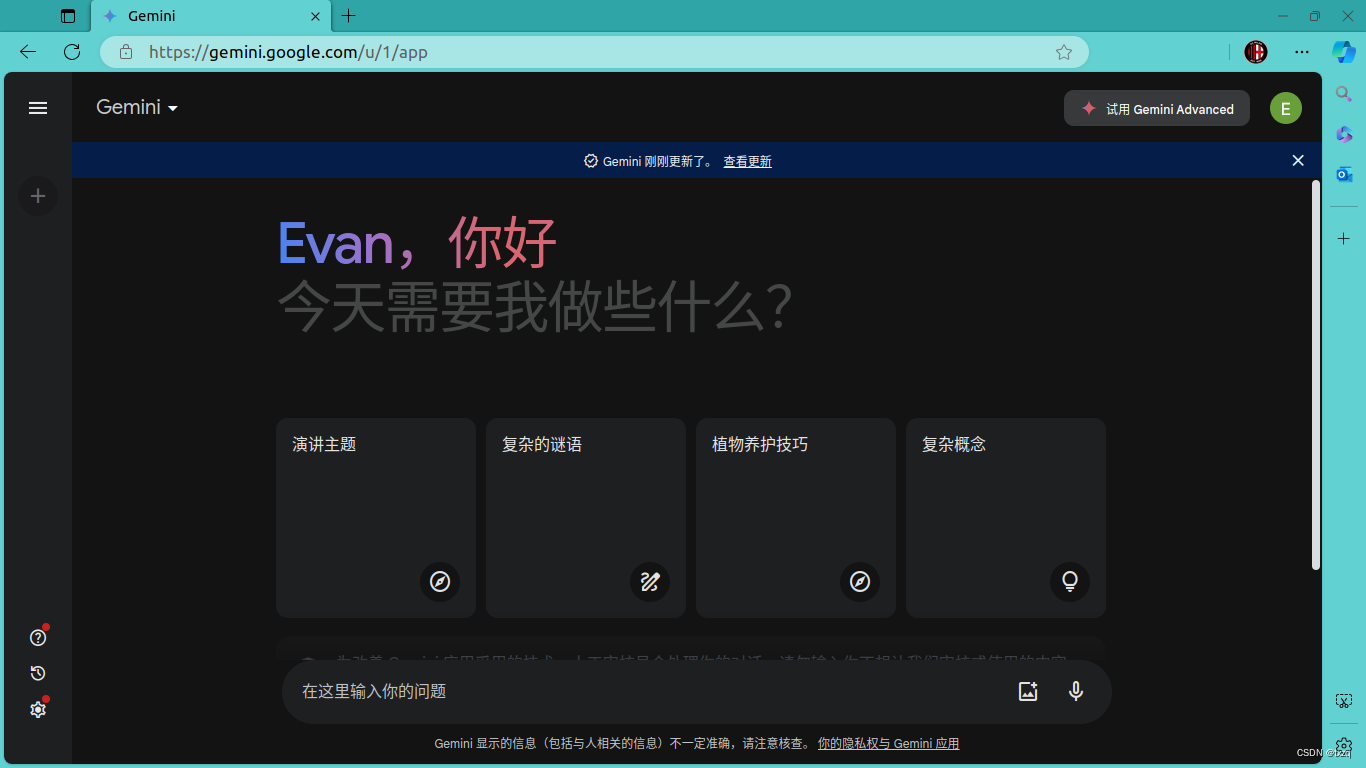Click the pen icon on 复杂的谜语 card
Screen dimensions: 1366x768
click(650, 581)
